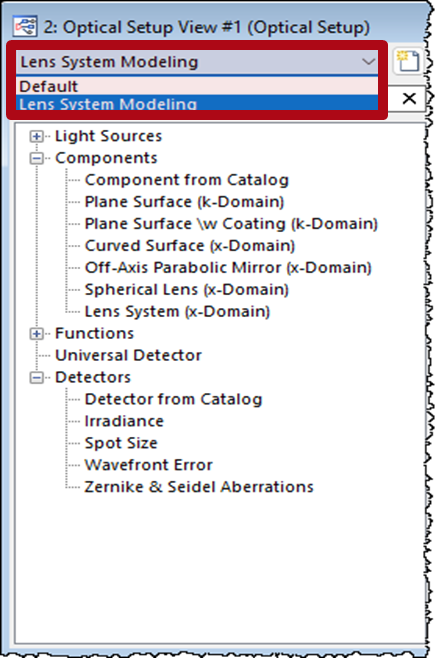Expand the Functions tree node
The image size is (436, 658).
pyautogui.click(x=37, y=334)
